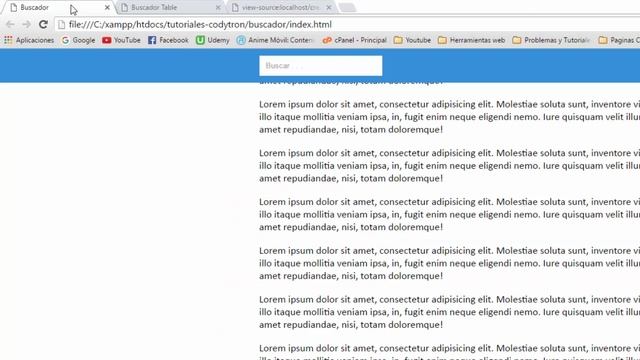Open the Facebook bookmark
Viewport: 640px width, 360px height.
click(x=168, y=40)
